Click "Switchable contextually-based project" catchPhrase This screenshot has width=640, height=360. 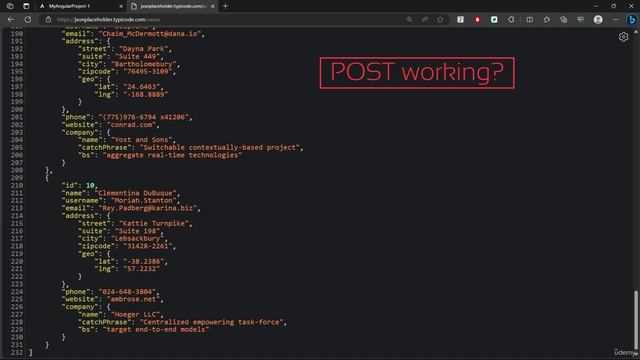220,147
